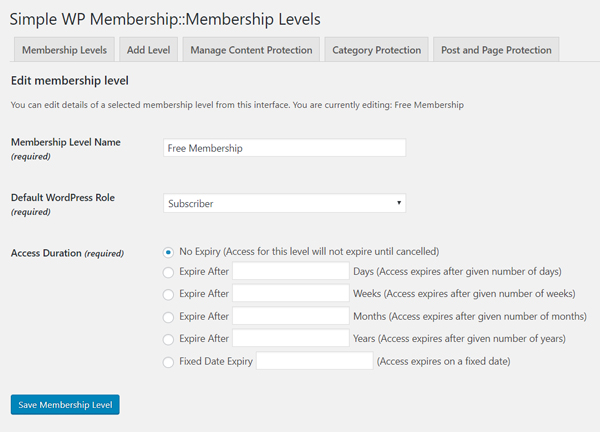Select the No Expiry radio button
This screenshot has width=600, height=432.
[x=168, y=252]
